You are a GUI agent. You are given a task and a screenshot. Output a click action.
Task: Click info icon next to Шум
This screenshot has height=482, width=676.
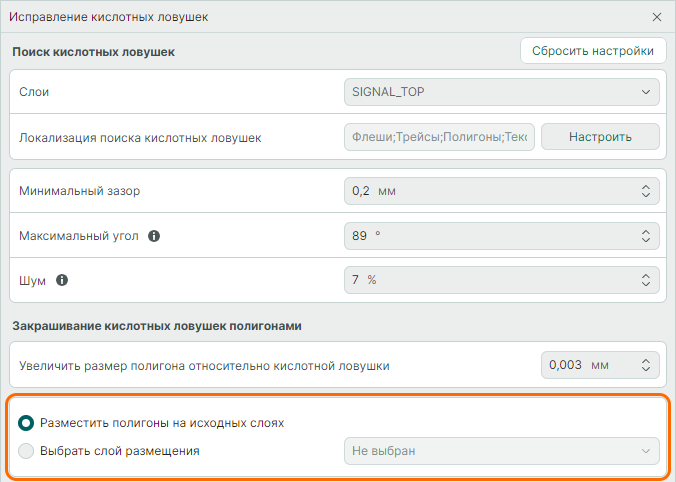[62, 280]
